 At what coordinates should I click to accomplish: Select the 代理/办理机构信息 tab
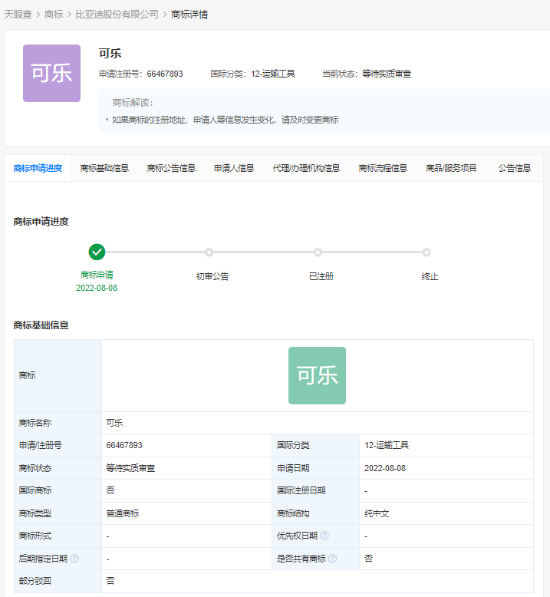(306, 168)
